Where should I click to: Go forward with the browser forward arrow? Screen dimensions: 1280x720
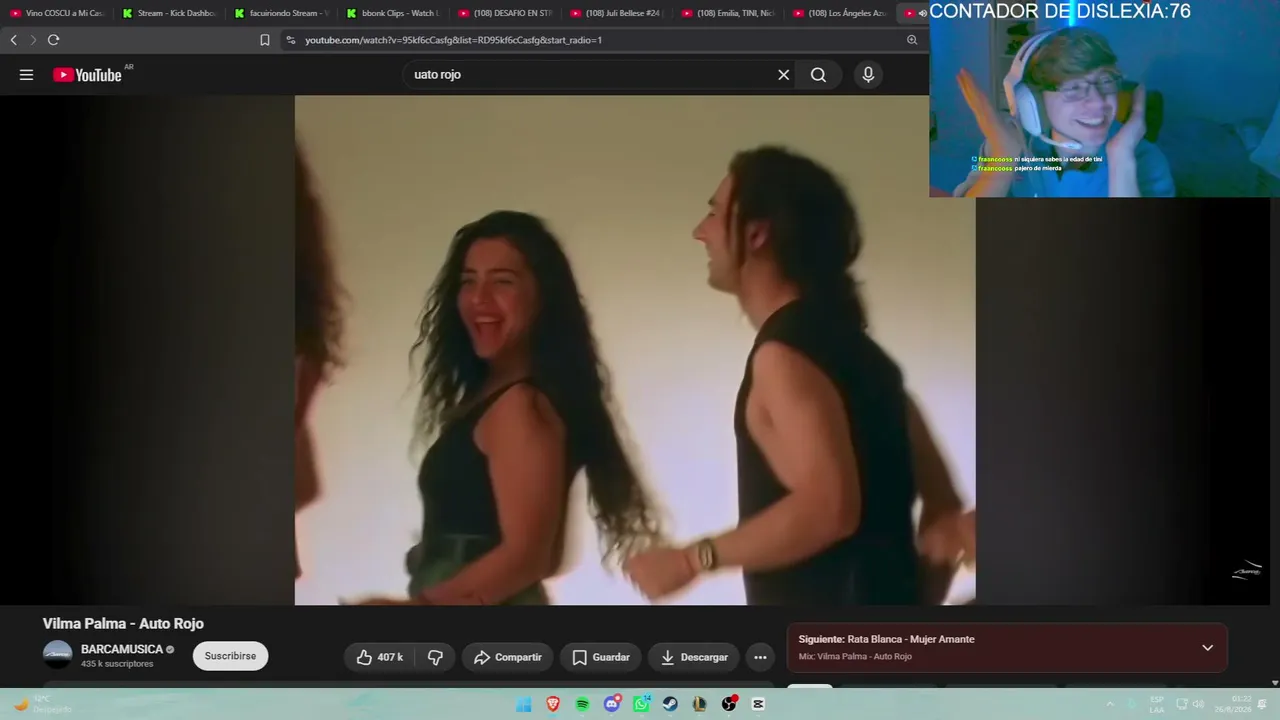point(33,40)
